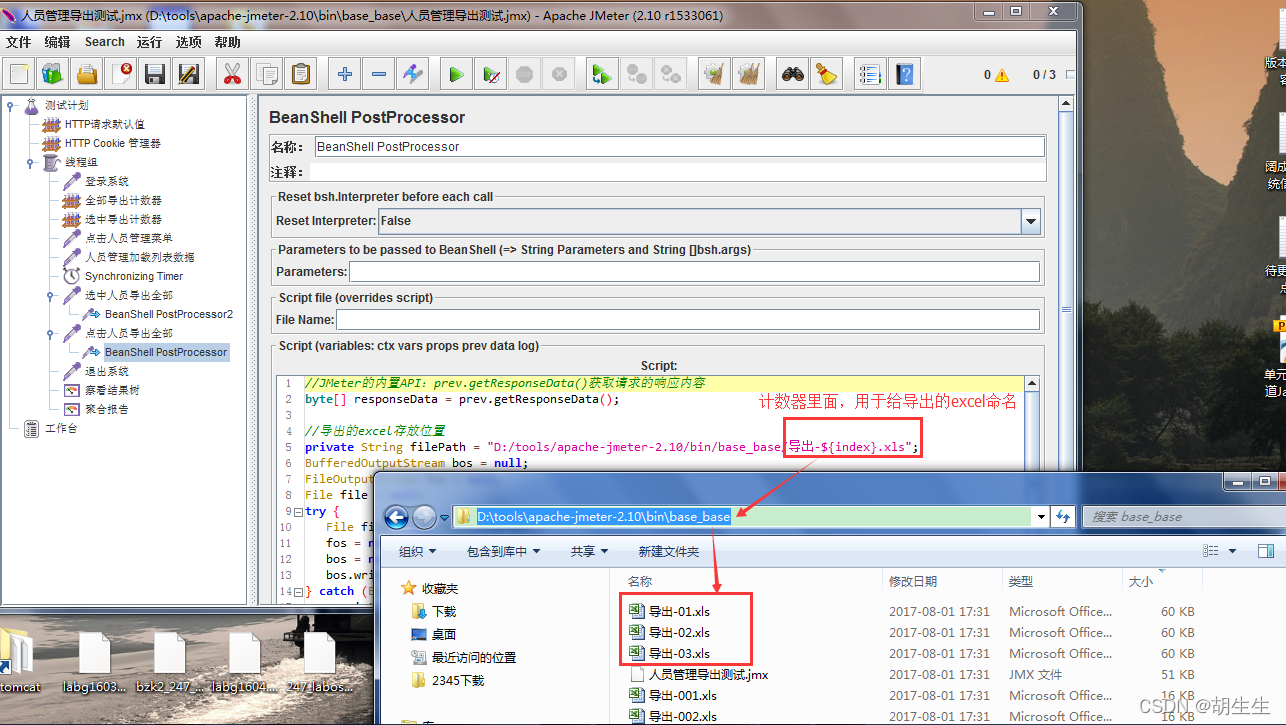
Task: Open 桌面 in Explorer favorites pane
Action: coord(444,635)
